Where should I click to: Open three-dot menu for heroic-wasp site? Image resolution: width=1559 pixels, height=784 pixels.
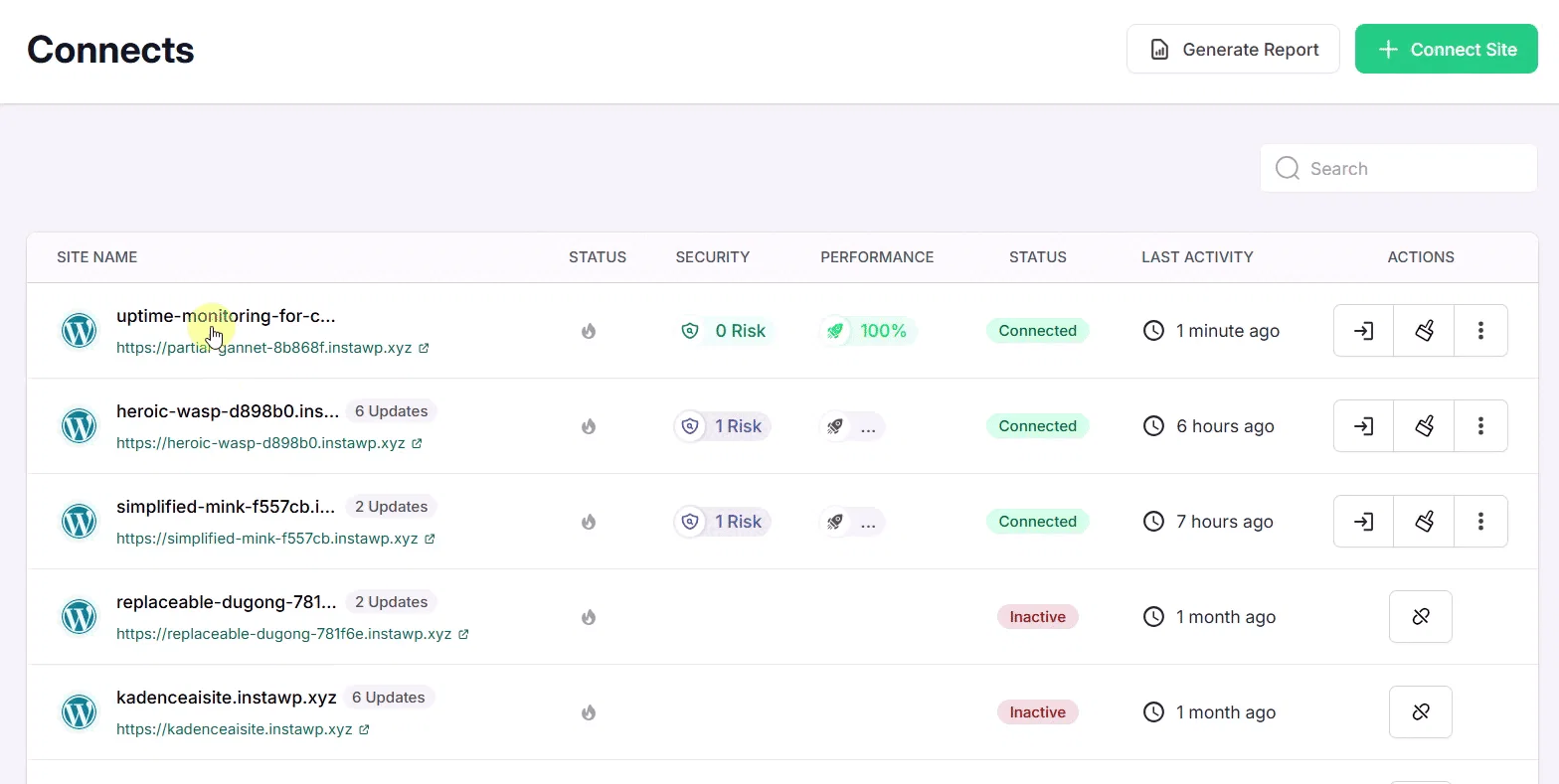[x=1480, y=426]
